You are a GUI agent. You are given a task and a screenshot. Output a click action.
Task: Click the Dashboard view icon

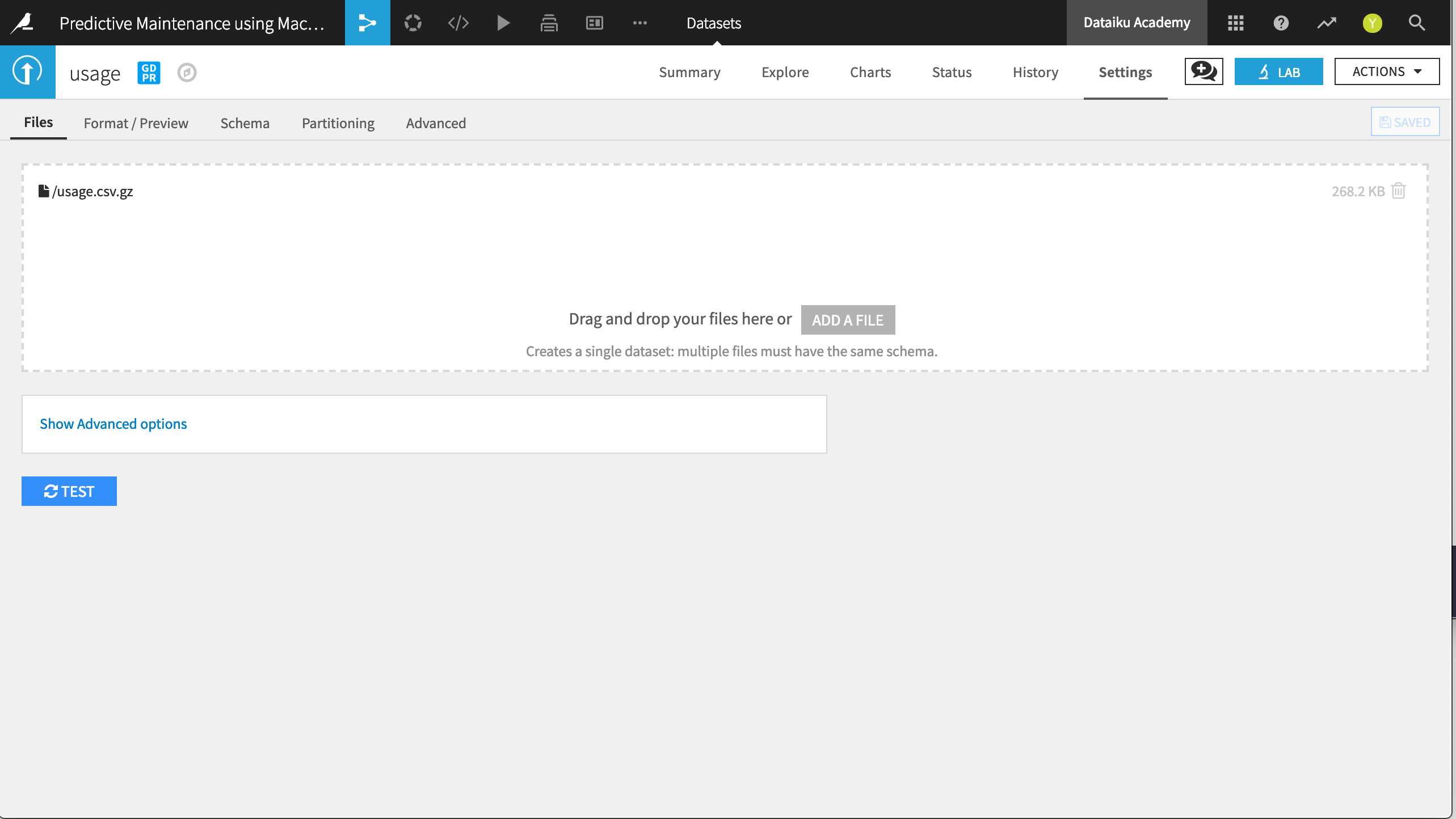tap(594, 23)
